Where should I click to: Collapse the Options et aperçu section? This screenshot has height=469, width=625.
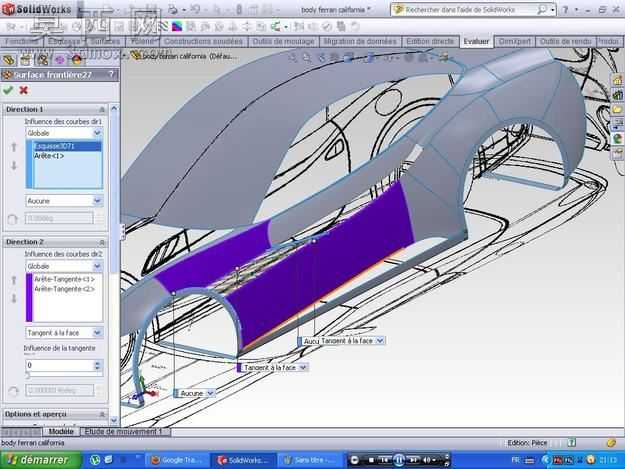102,414
